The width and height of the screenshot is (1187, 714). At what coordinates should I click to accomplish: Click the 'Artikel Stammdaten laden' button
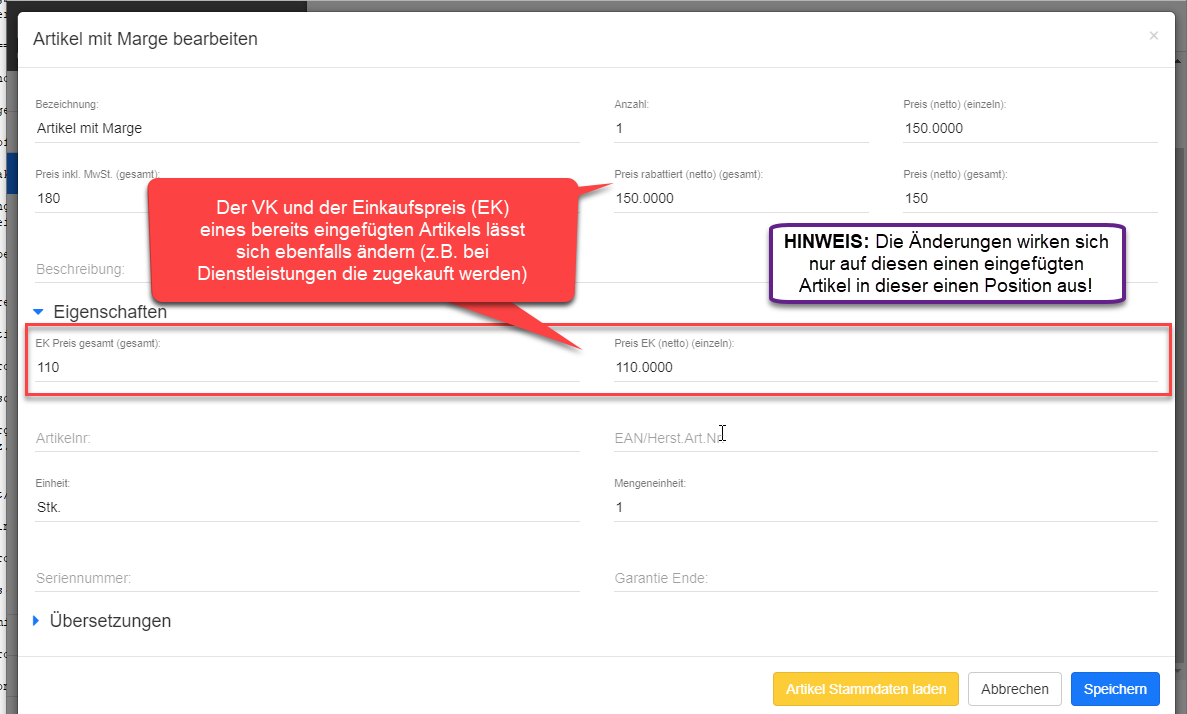[866, 689]
